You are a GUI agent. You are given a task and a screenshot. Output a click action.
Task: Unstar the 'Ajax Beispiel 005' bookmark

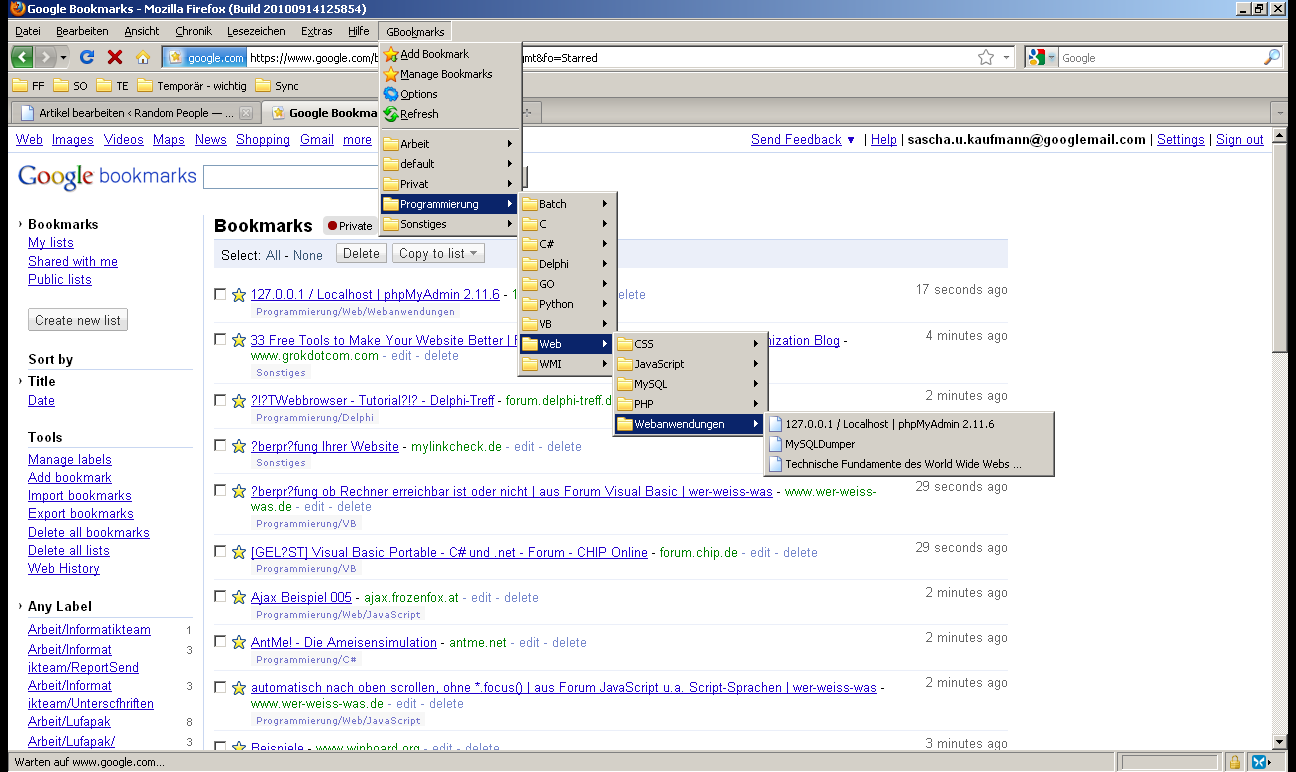[x=239, y=598]
